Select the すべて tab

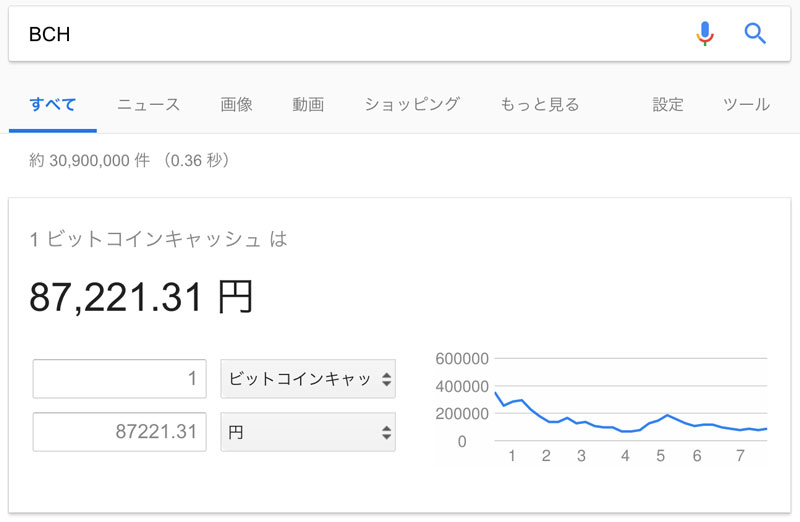(x=53, y=105)
